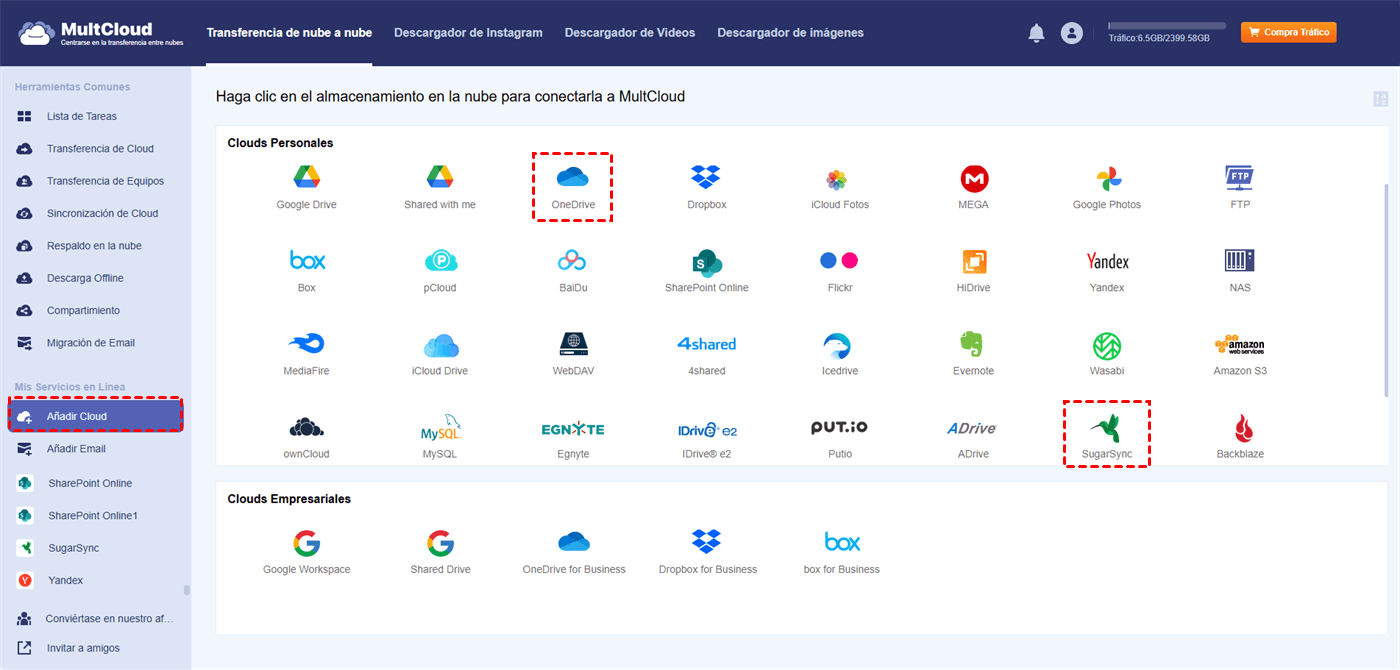The height and width of the screenshot is (670, 1400).
Task: Click Invitar a amigos link
Action: pyautogui.click(x=83, y=648)
